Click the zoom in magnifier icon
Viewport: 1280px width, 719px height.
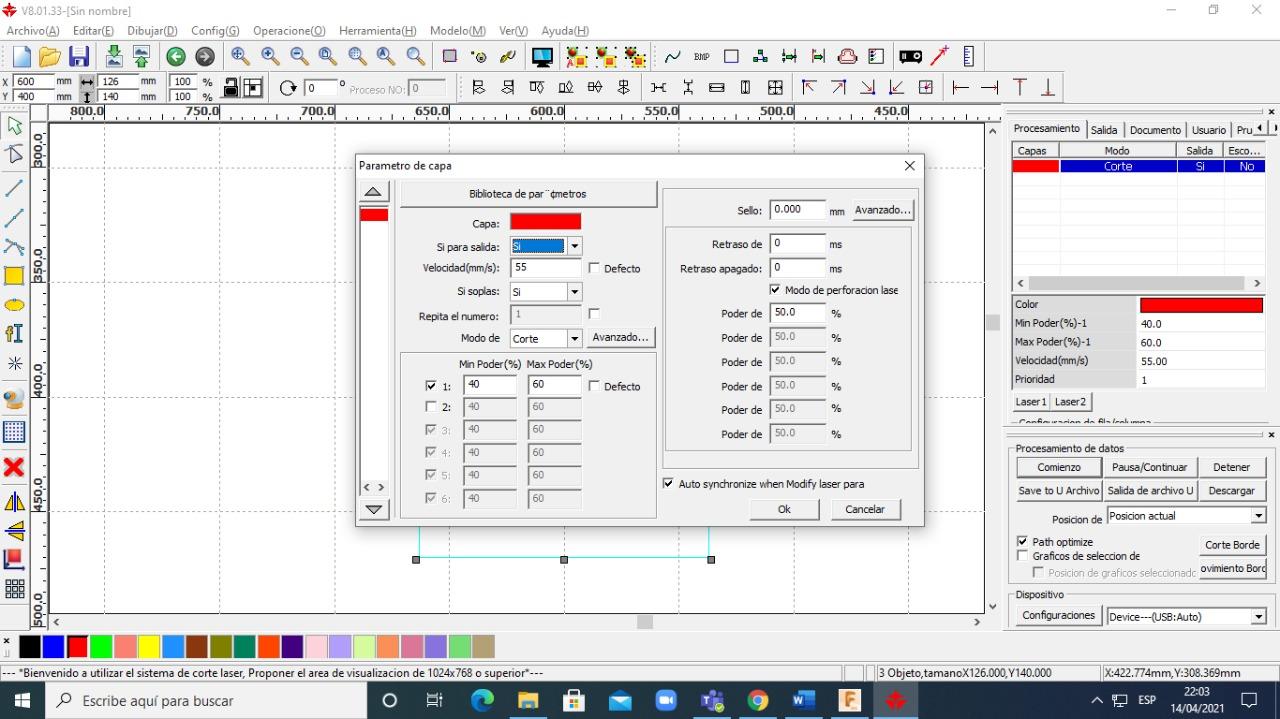coord(270,57)
